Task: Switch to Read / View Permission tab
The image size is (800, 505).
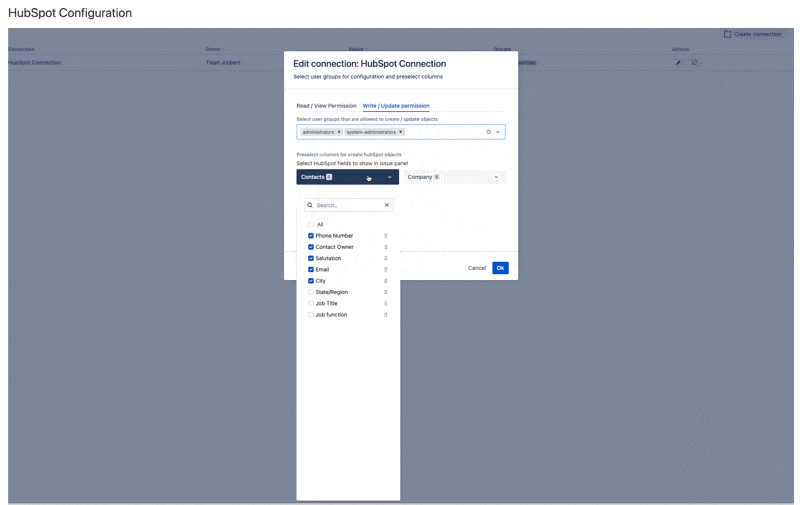Action: (x=326, y=106)
